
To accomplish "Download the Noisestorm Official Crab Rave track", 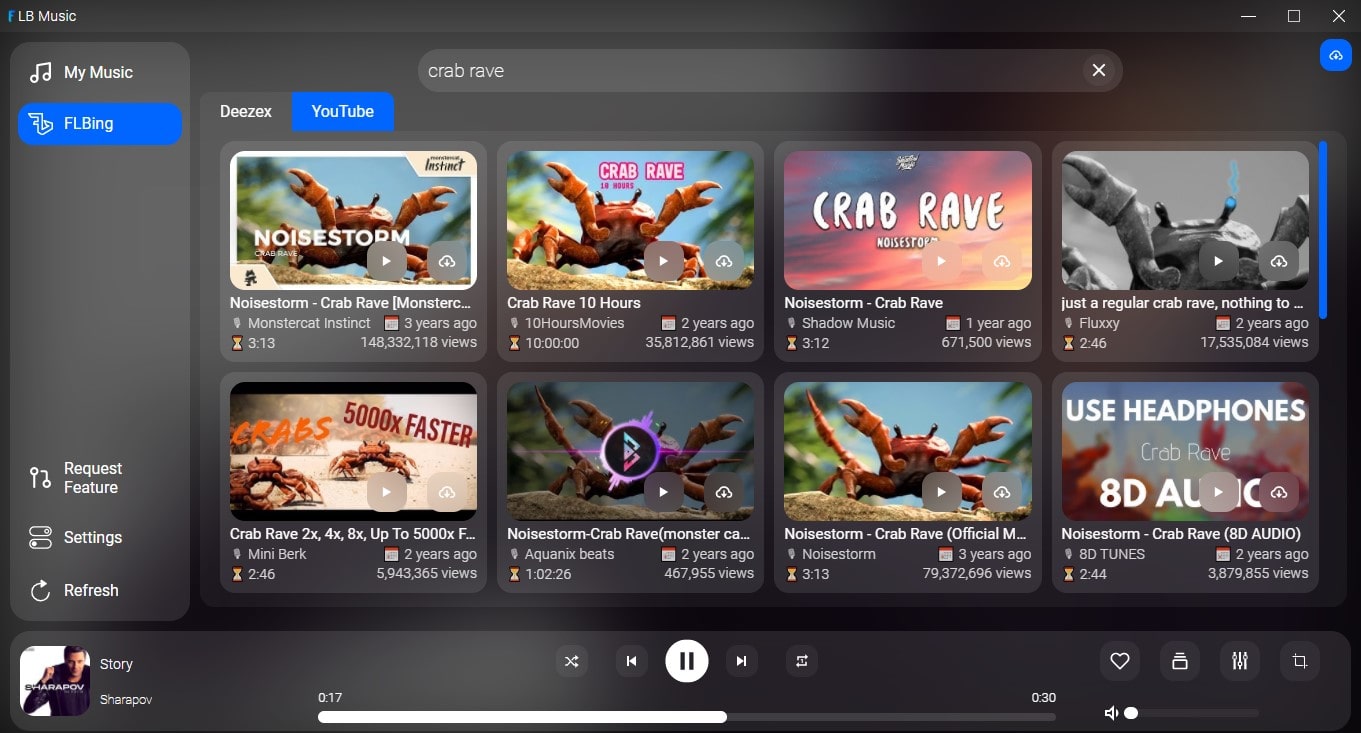I will (1001, 492).
